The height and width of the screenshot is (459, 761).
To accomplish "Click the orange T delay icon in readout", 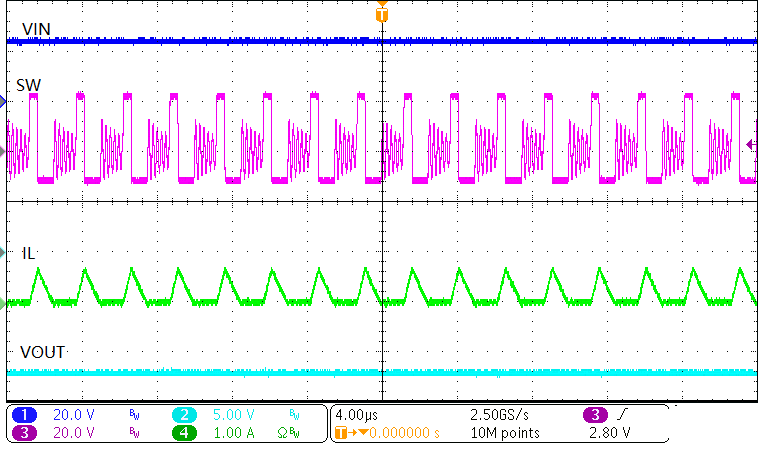I will [x=341, y=433].
